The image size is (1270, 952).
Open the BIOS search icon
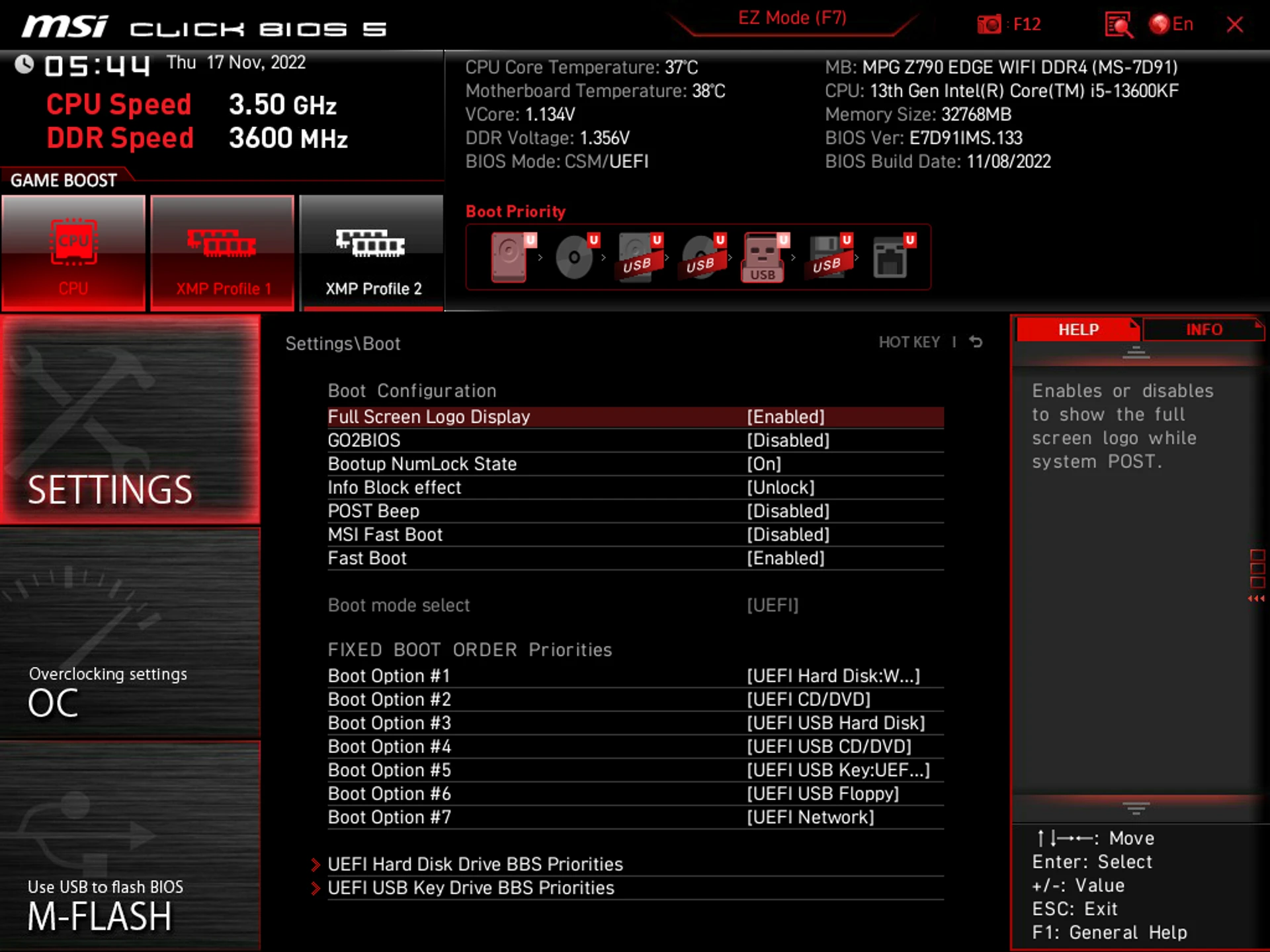click(x=1119, y=25)
